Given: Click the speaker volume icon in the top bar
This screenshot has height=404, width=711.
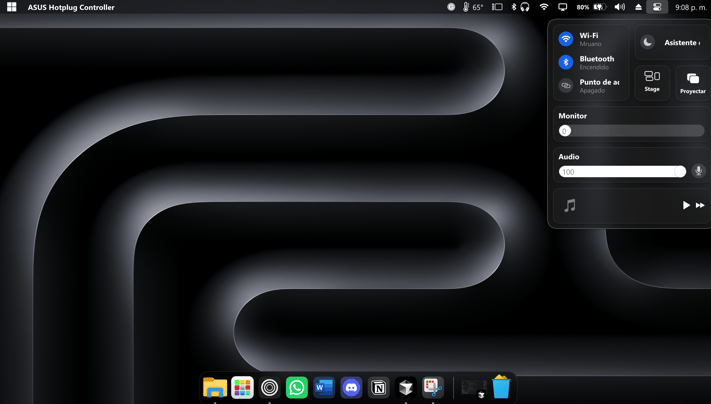Looking at the screenshot, I should click(619, 7).
